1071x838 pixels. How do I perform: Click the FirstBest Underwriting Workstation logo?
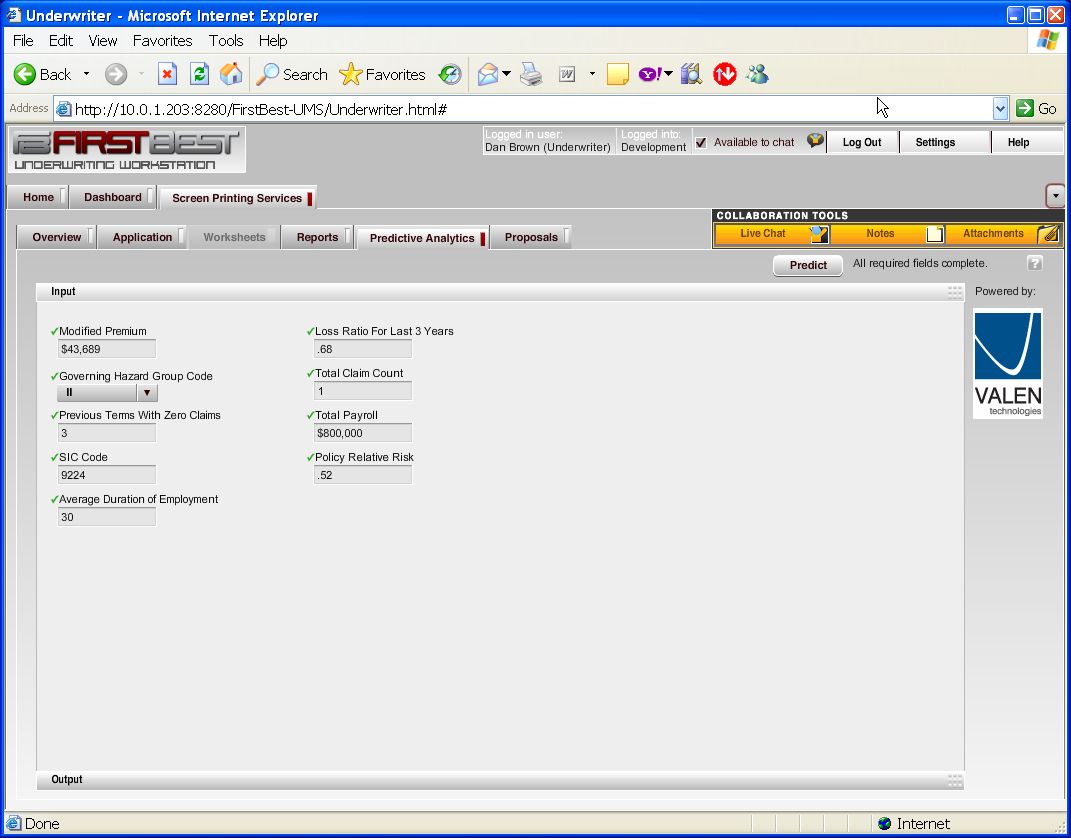pos(126,150)
